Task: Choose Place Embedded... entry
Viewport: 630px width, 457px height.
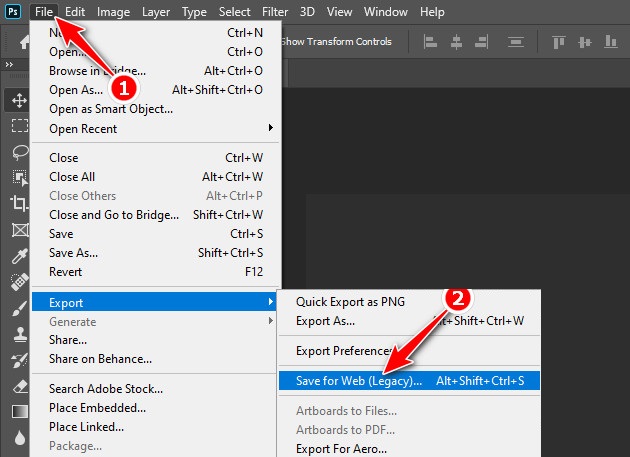Action: point(155,408)
